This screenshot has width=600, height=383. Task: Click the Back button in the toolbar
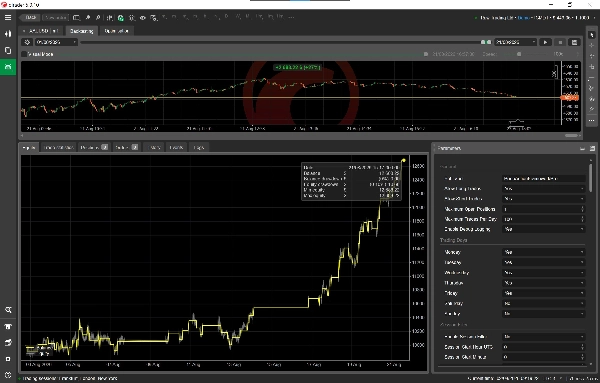tap(30, 18)
